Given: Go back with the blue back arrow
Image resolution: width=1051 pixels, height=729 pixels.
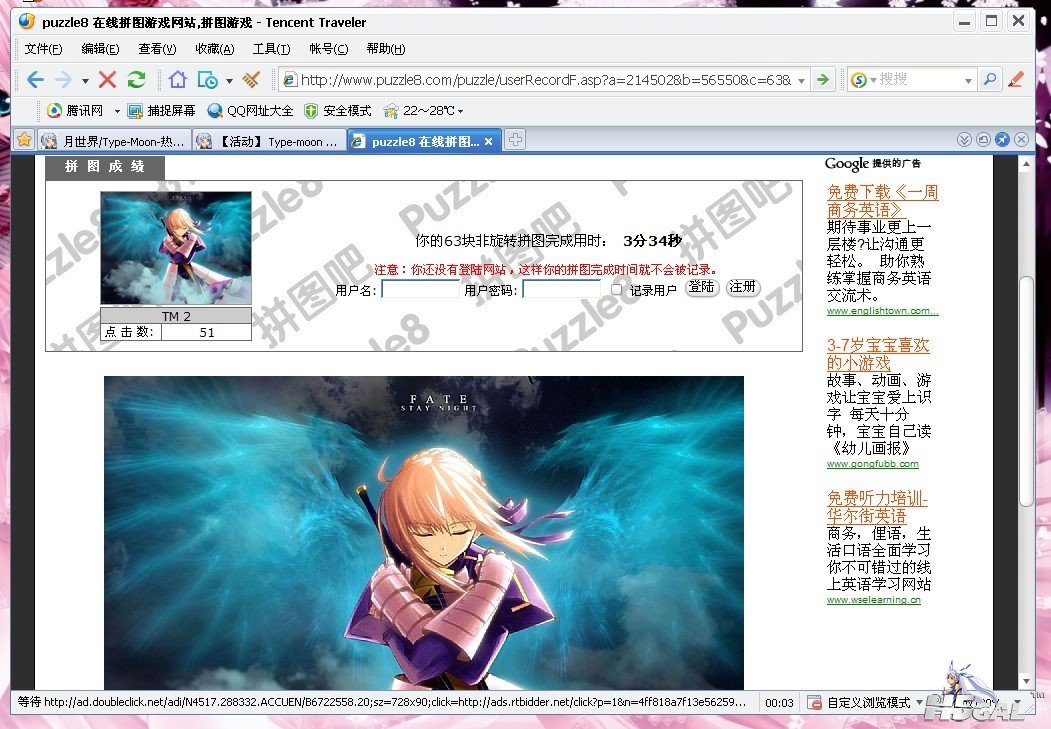Looking at the screenshot, I should pos(36,80).
